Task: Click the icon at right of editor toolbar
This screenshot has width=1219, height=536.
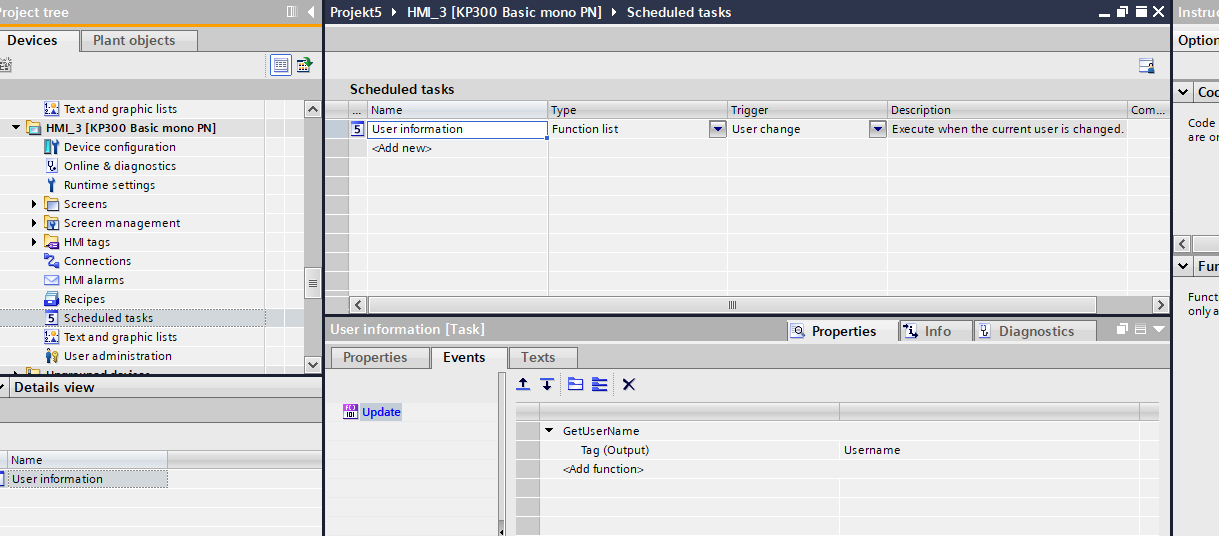Action: pos(1147,65)
